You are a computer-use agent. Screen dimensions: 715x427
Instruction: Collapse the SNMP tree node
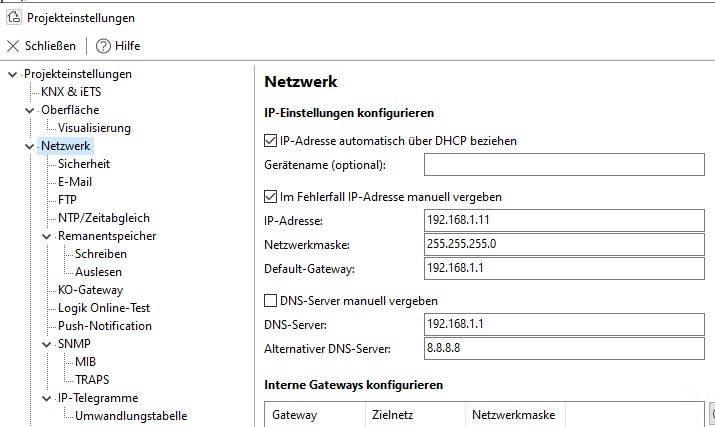(x=47, y=344)
